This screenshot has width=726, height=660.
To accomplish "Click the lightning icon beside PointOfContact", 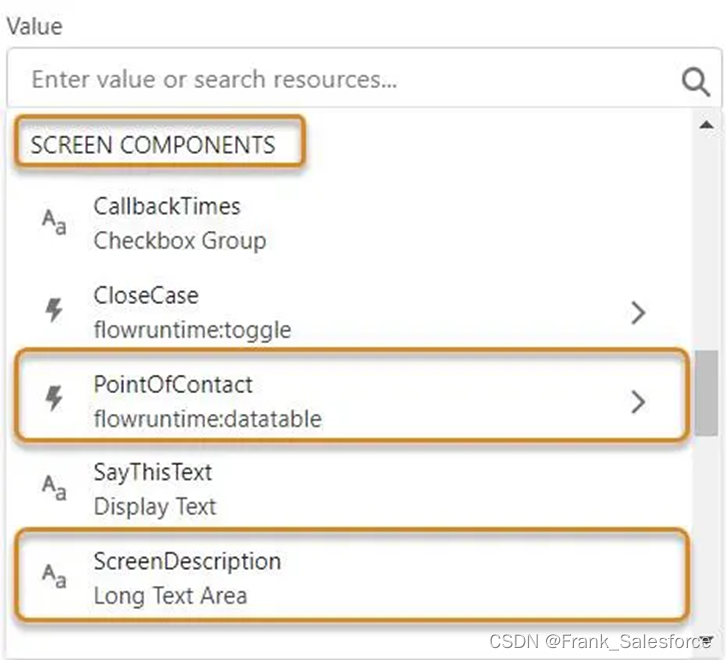I will click(x=54, y=400).
